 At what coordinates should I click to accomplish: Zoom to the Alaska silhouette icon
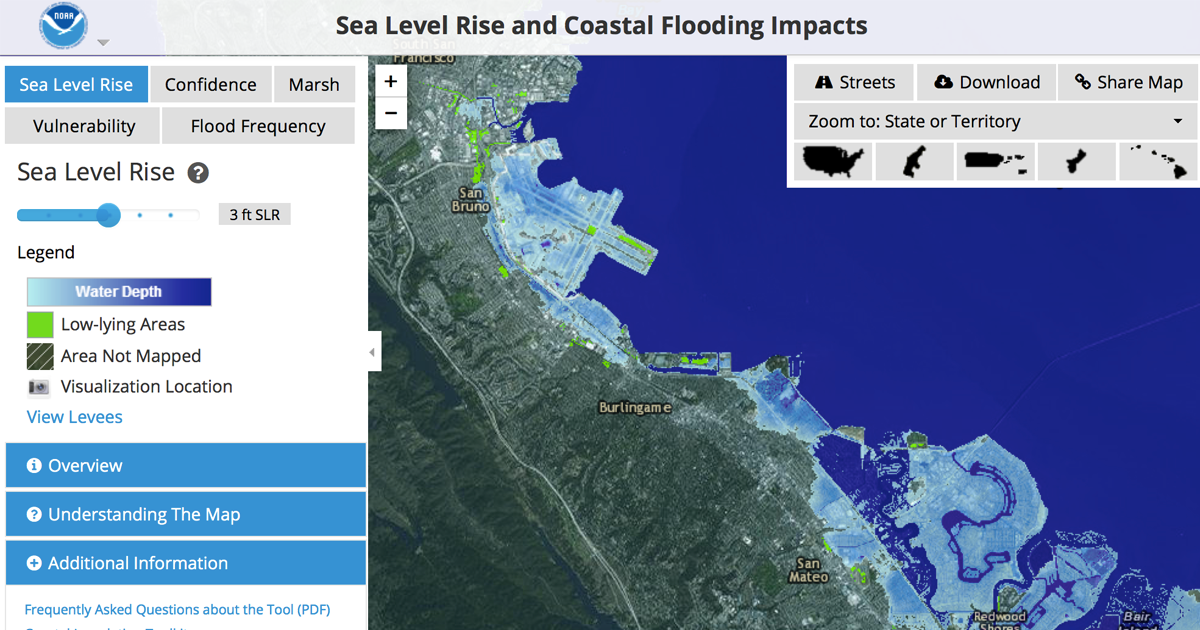tap(914, 161)
